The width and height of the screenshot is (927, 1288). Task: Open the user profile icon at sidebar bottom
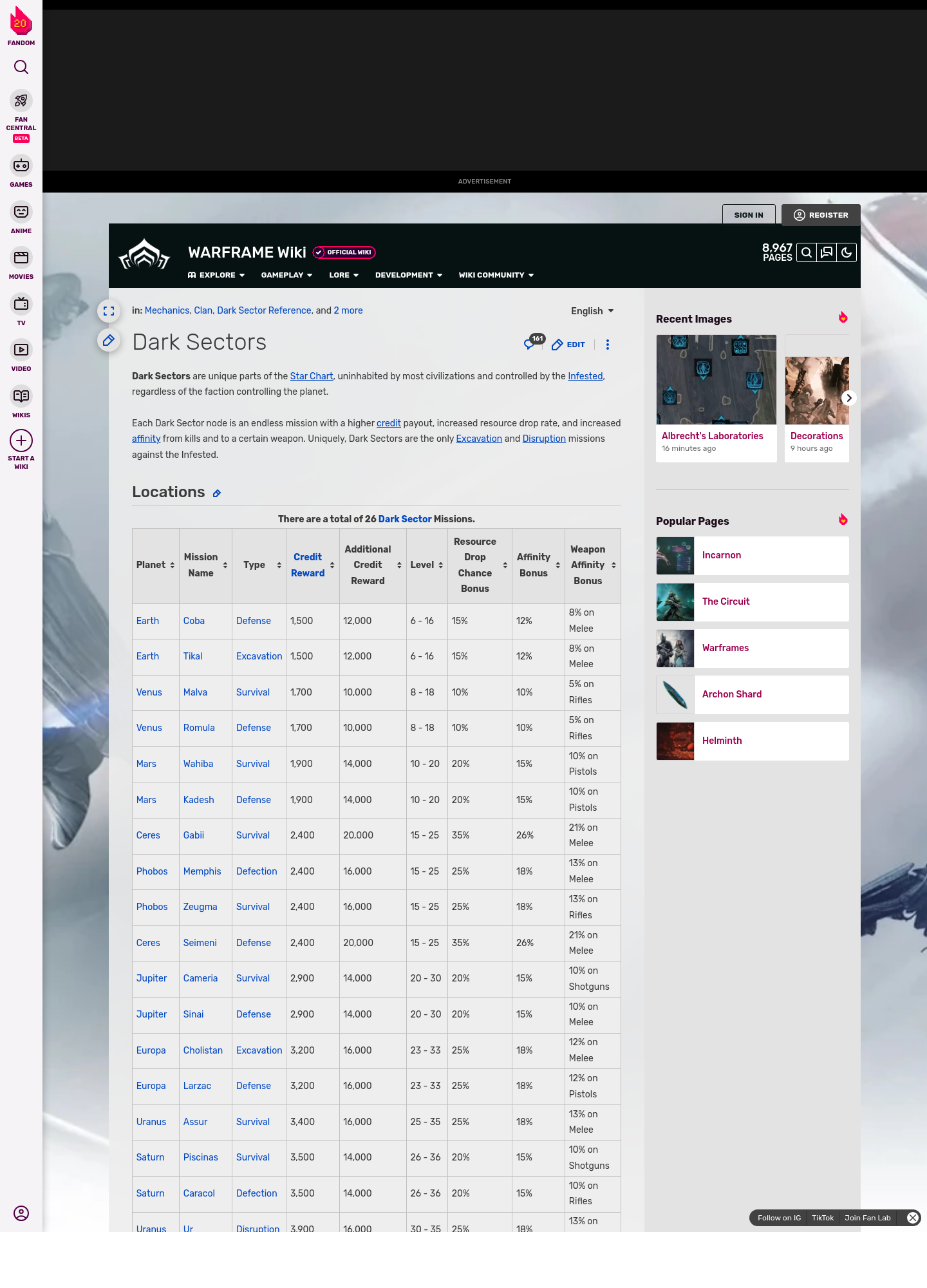point(21,1213)
